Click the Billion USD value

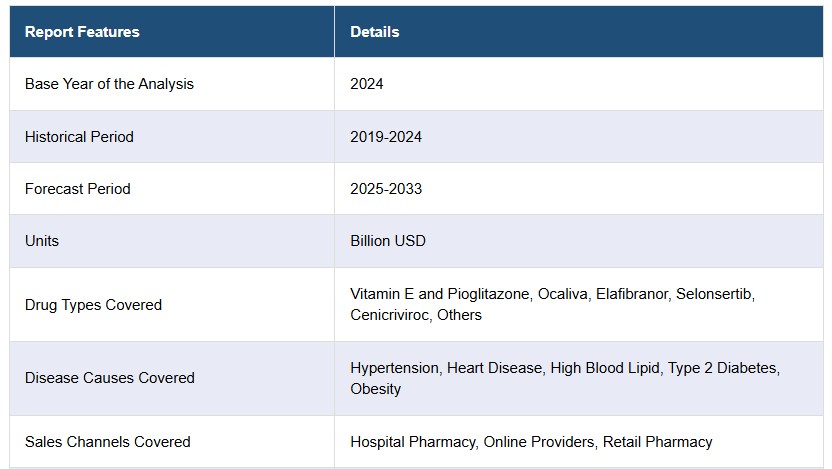click(x=388, y=241)
